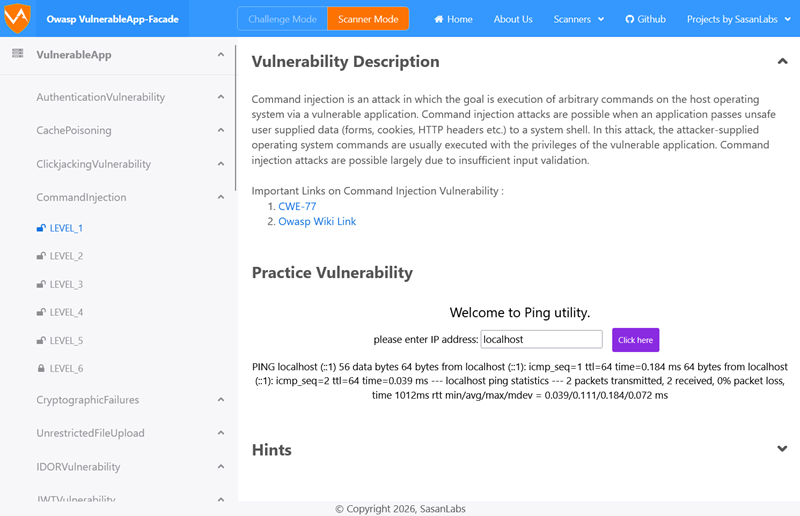This screenshot has width=800, height=516.
Task: Expand the Hints section chevron
Action: 782,449
